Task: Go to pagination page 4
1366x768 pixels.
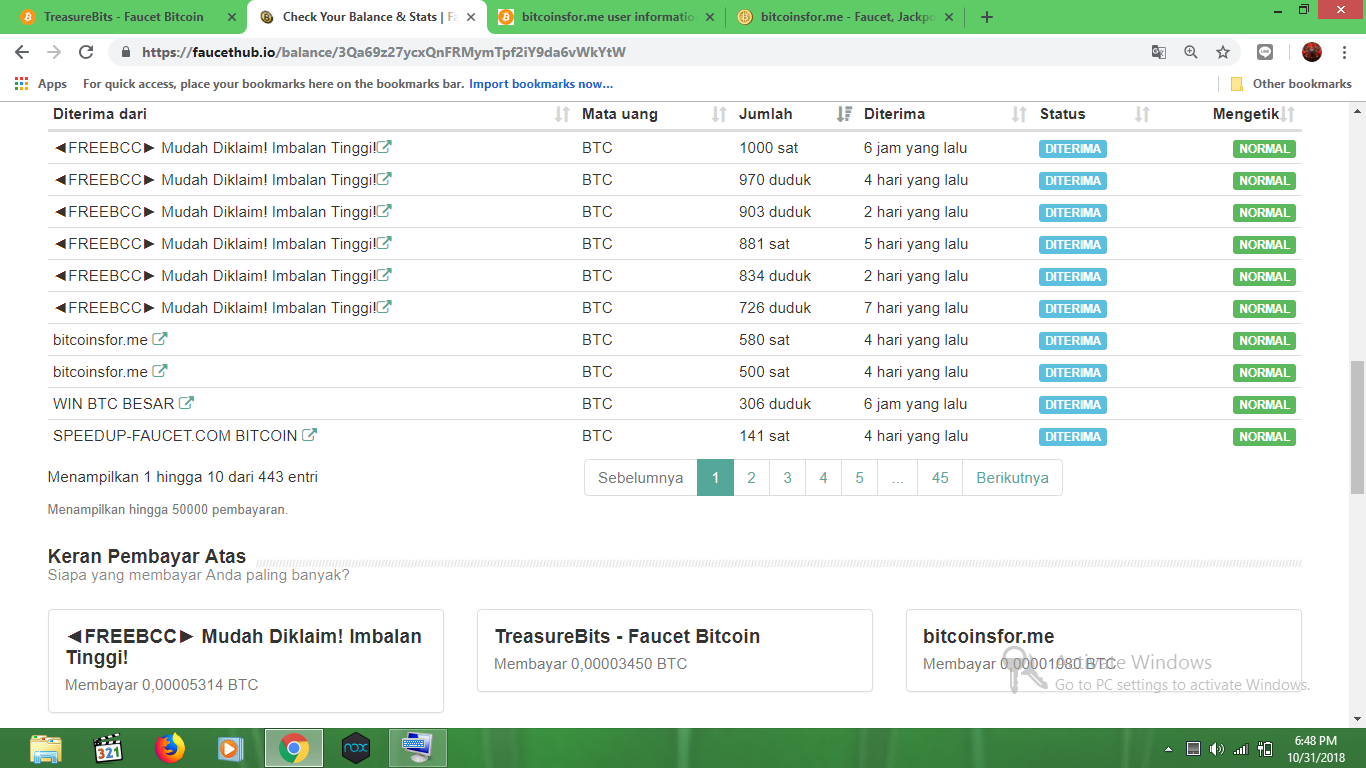Action: click(823, 477)
